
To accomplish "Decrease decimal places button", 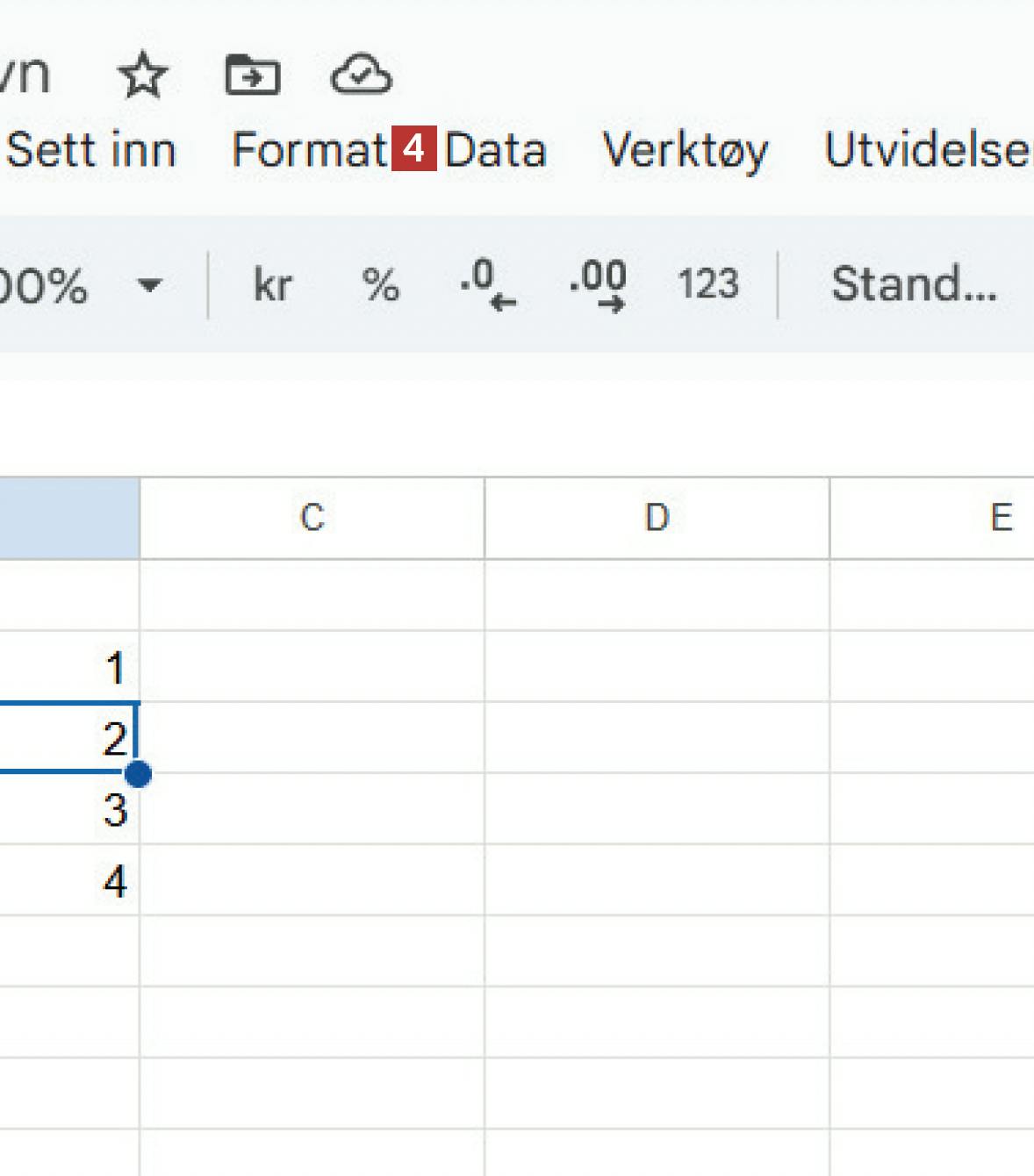I will (488, 285).
